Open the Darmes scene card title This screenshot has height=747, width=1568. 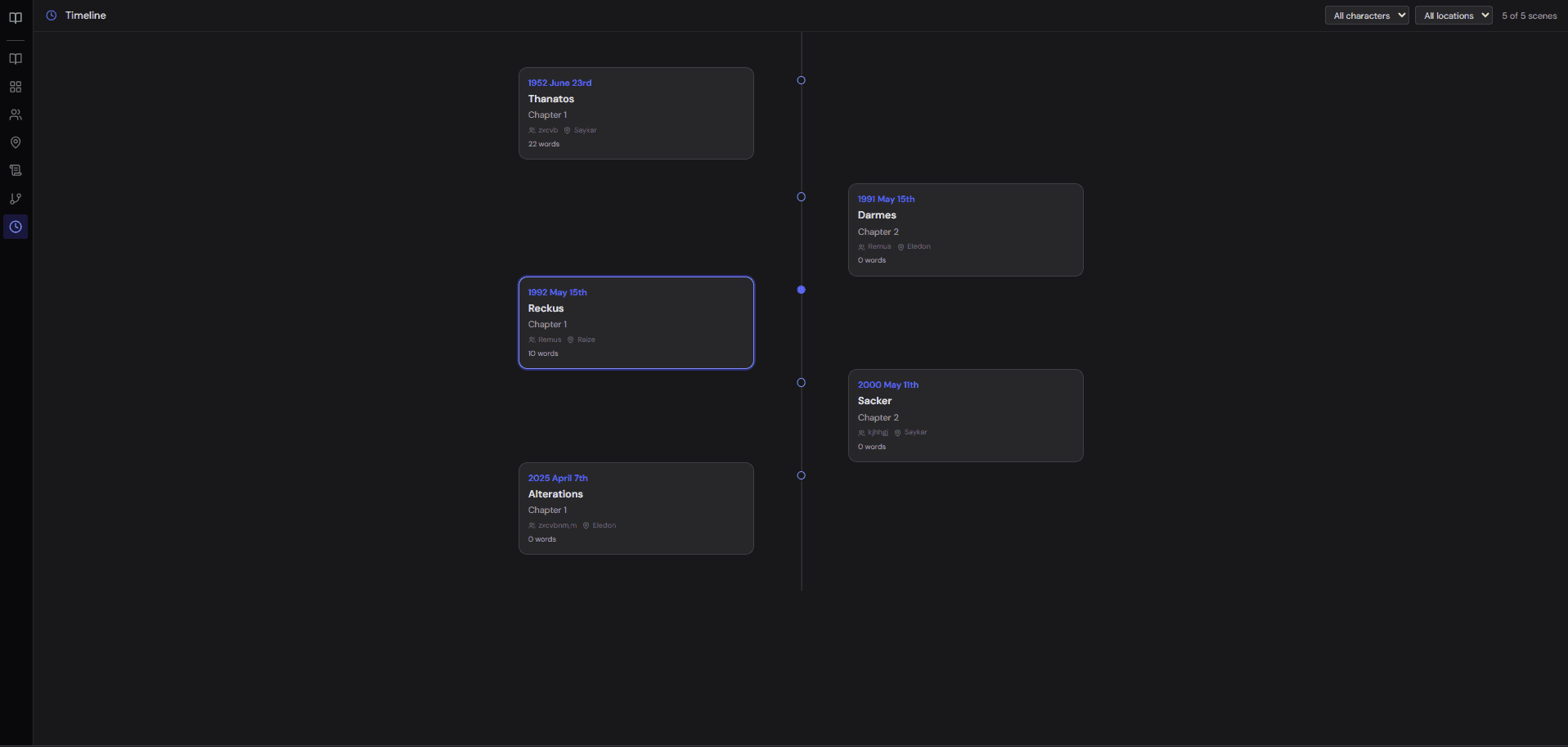877,215
